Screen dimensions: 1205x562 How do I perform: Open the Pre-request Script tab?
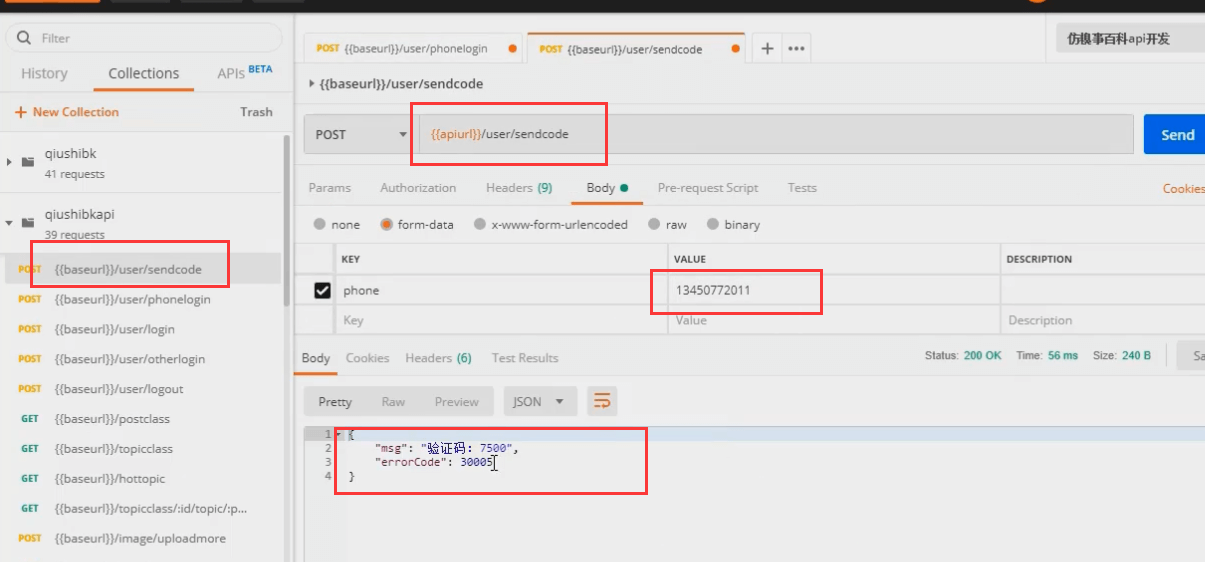click(x=708, y=187)
